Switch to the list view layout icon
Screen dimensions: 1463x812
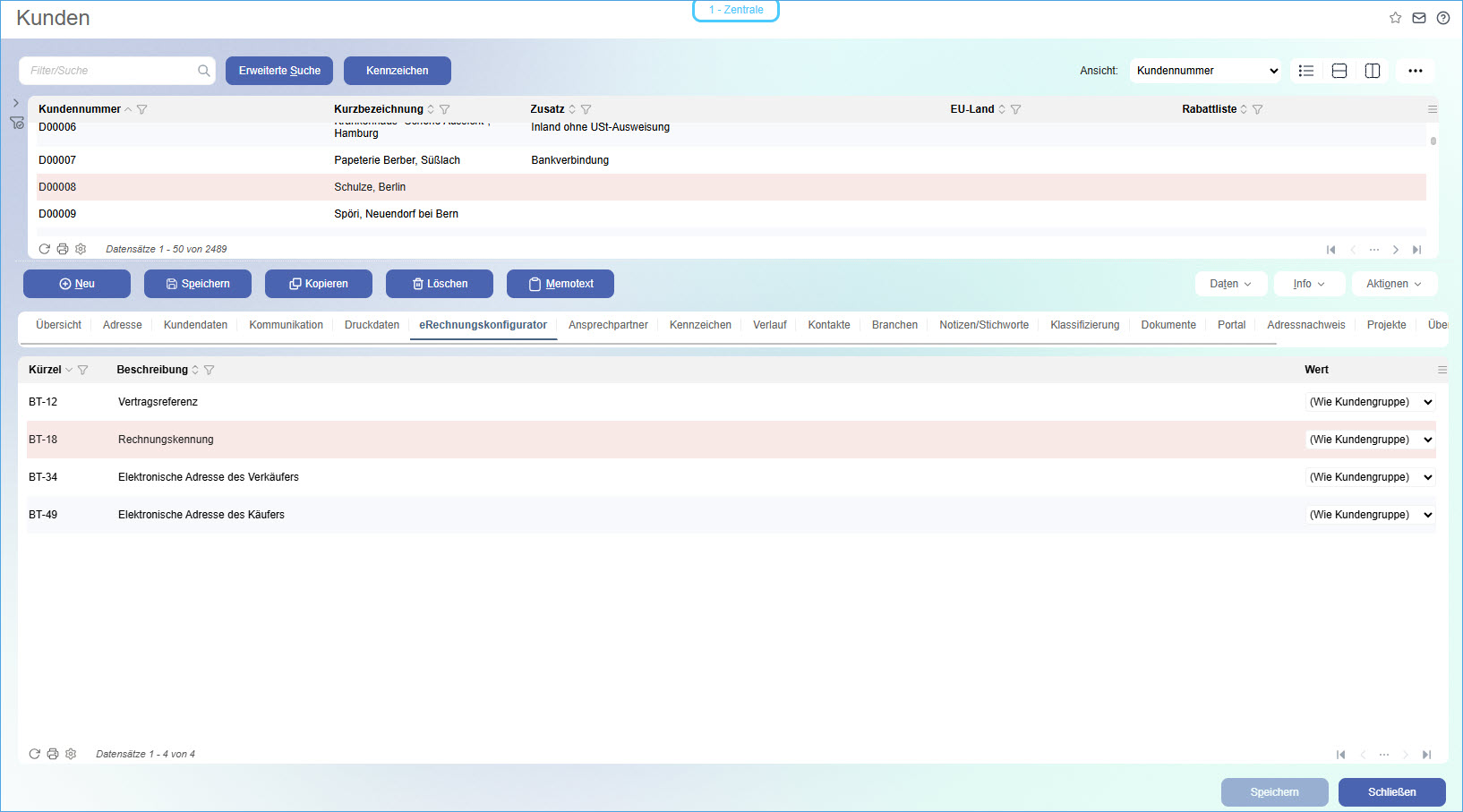pyautogui.click(x=1306, y=71)
